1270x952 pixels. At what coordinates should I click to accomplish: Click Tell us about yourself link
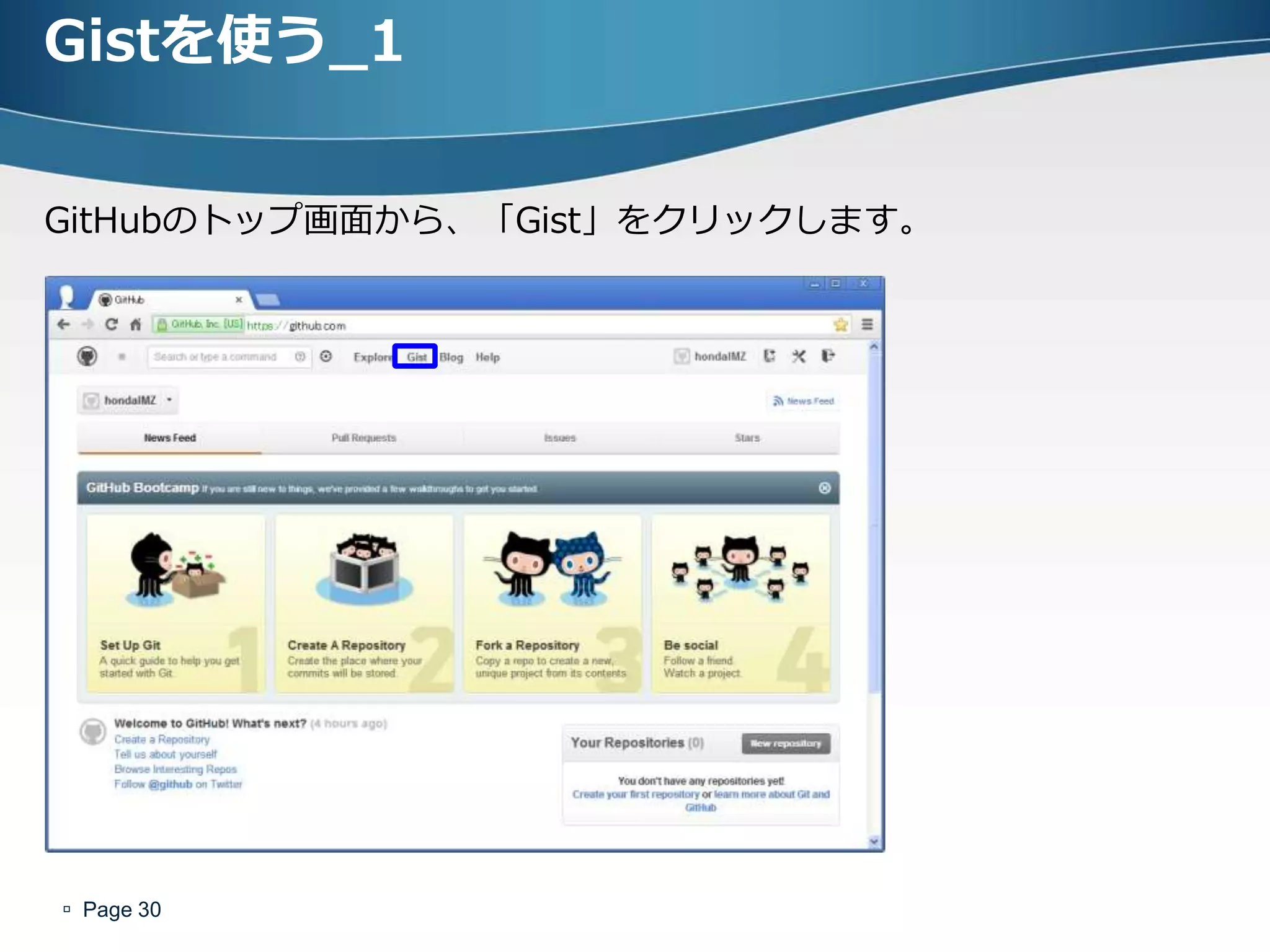click(166, 754)
